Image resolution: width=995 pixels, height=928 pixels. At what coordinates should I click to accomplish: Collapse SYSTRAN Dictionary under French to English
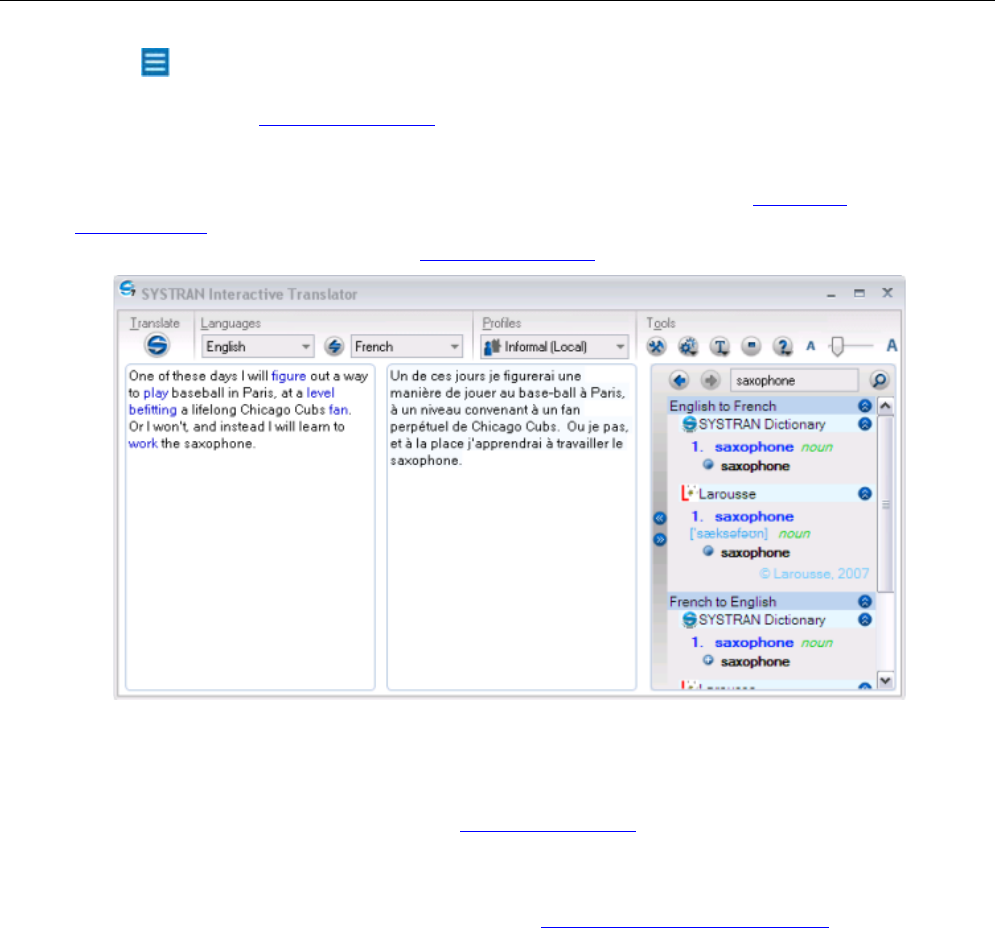click(x=865, y=620)
